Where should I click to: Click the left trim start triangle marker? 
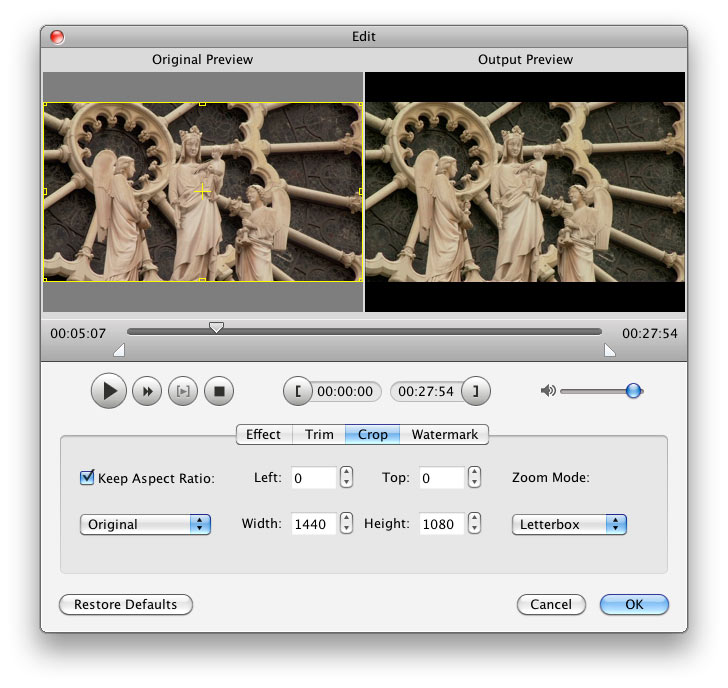[x=119, y=350]
